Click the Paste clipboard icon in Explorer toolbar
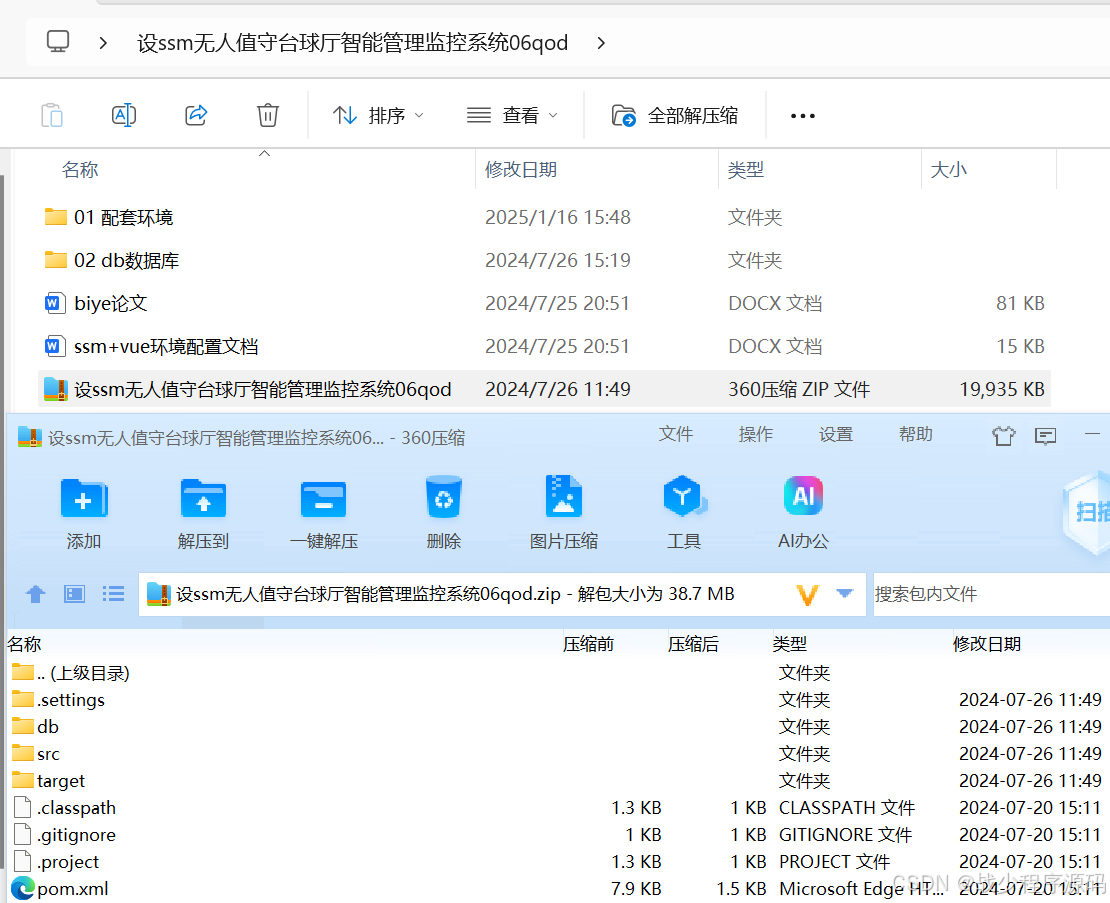This screenshot has height=903, width=1110. pos(52,115)
